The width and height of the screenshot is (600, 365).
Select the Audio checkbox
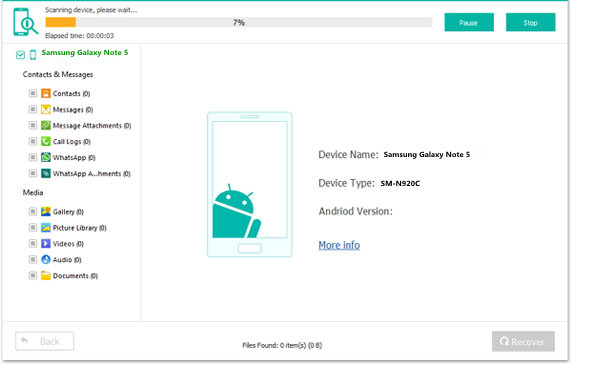click(33, 259)
